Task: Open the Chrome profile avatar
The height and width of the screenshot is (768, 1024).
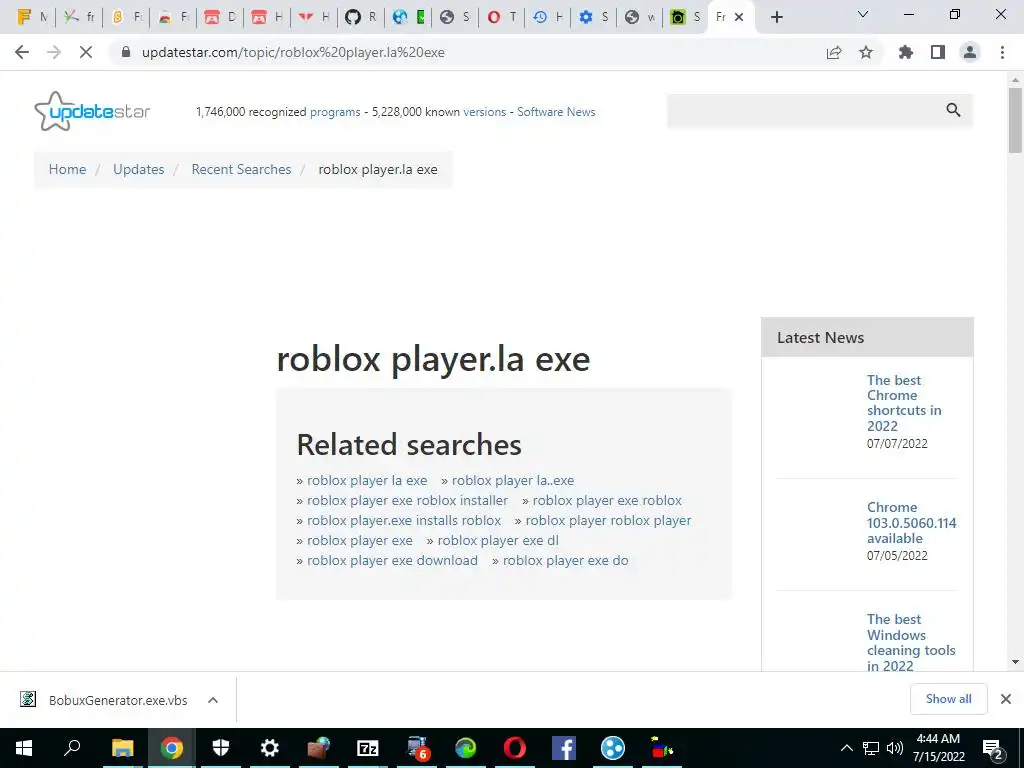Action: (970, 52)
